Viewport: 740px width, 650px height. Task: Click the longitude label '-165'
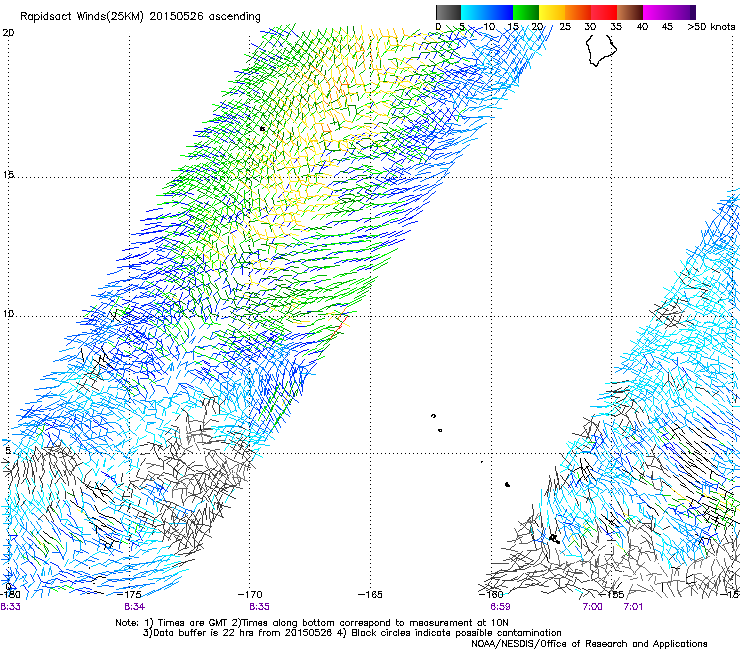coord(370,595)
